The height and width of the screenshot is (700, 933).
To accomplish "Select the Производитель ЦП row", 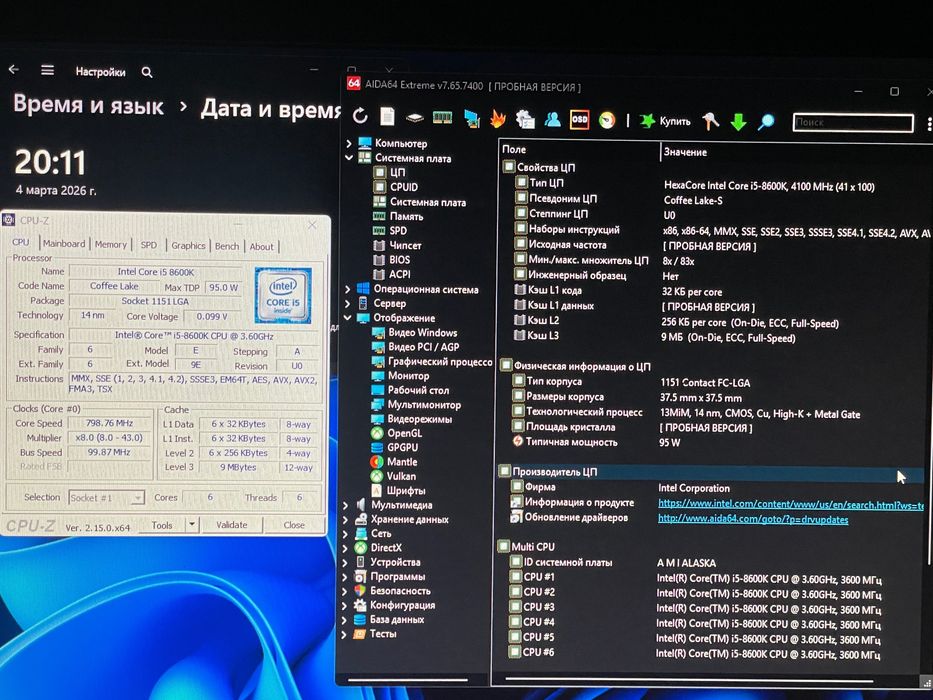I will [712, 472].
